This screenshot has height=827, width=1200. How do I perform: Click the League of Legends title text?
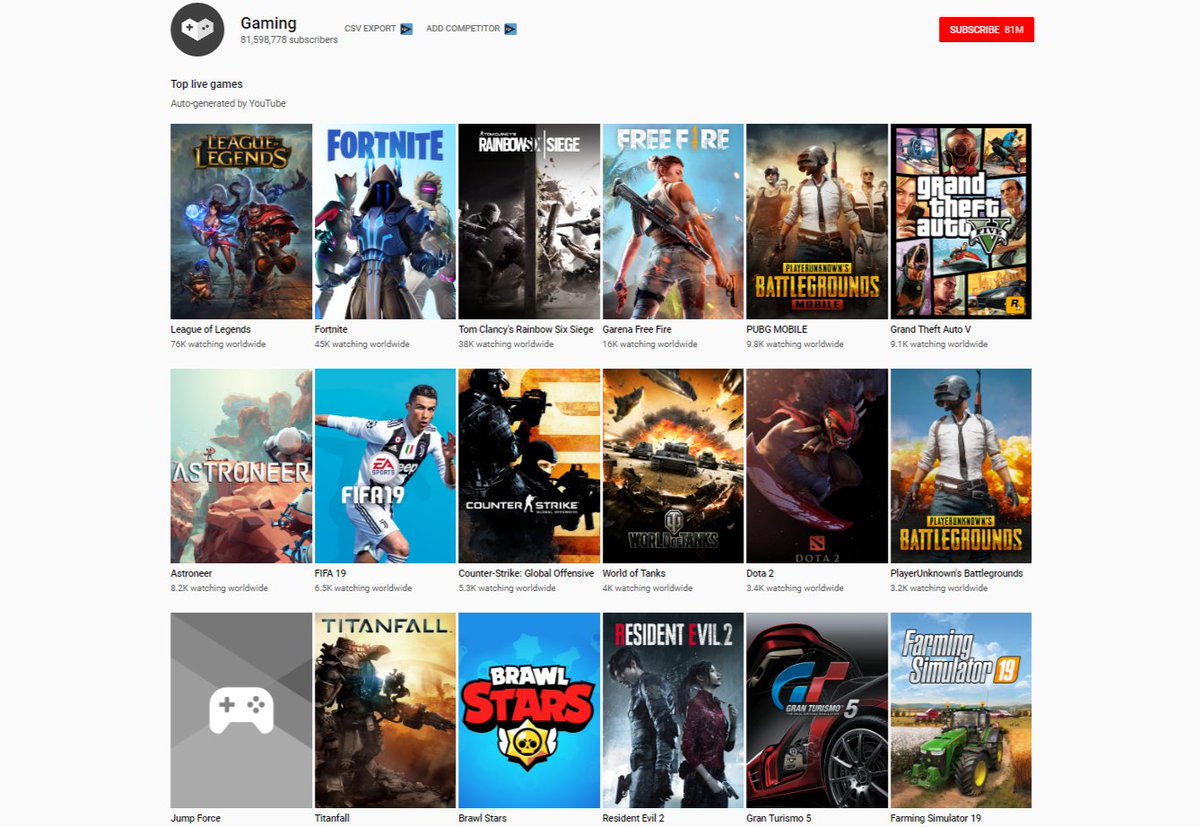click(x=211, y=329)
